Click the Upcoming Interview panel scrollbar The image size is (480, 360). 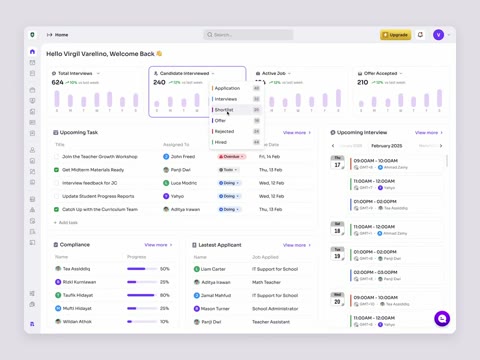pyautogui.click(x=447, y=161)
